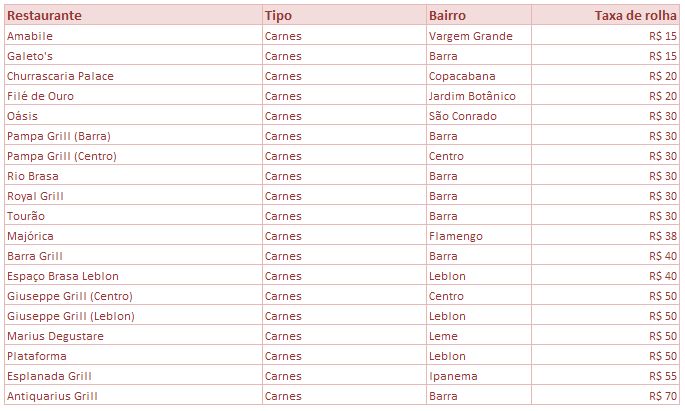
Task: Select the Galeto's restaurant cell
Action: pyautogui.click(x=133, y=56)
